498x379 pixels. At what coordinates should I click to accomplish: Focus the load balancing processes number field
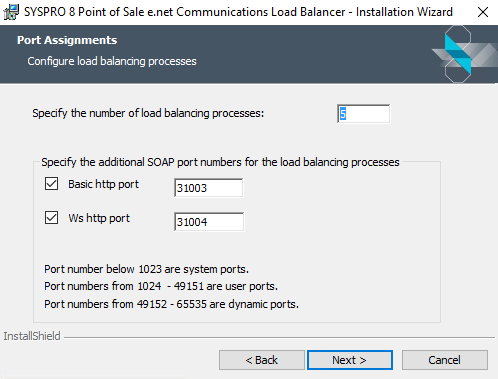click(363, 114)
